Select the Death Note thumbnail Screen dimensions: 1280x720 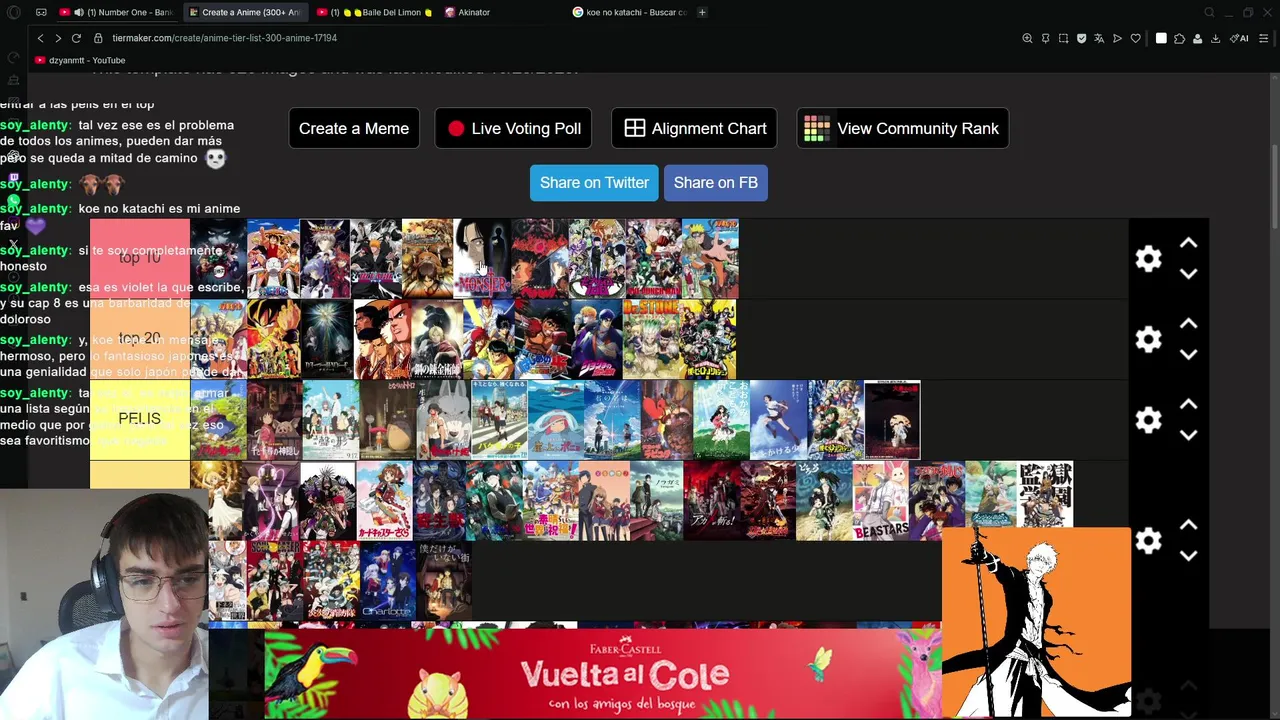point(326,340)
